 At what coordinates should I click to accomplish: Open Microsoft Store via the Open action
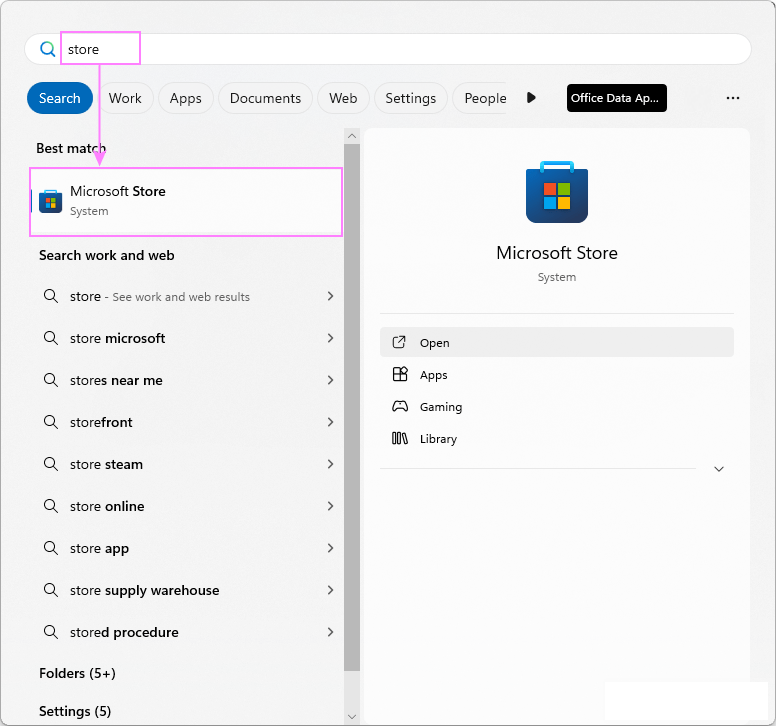point(557,342)
